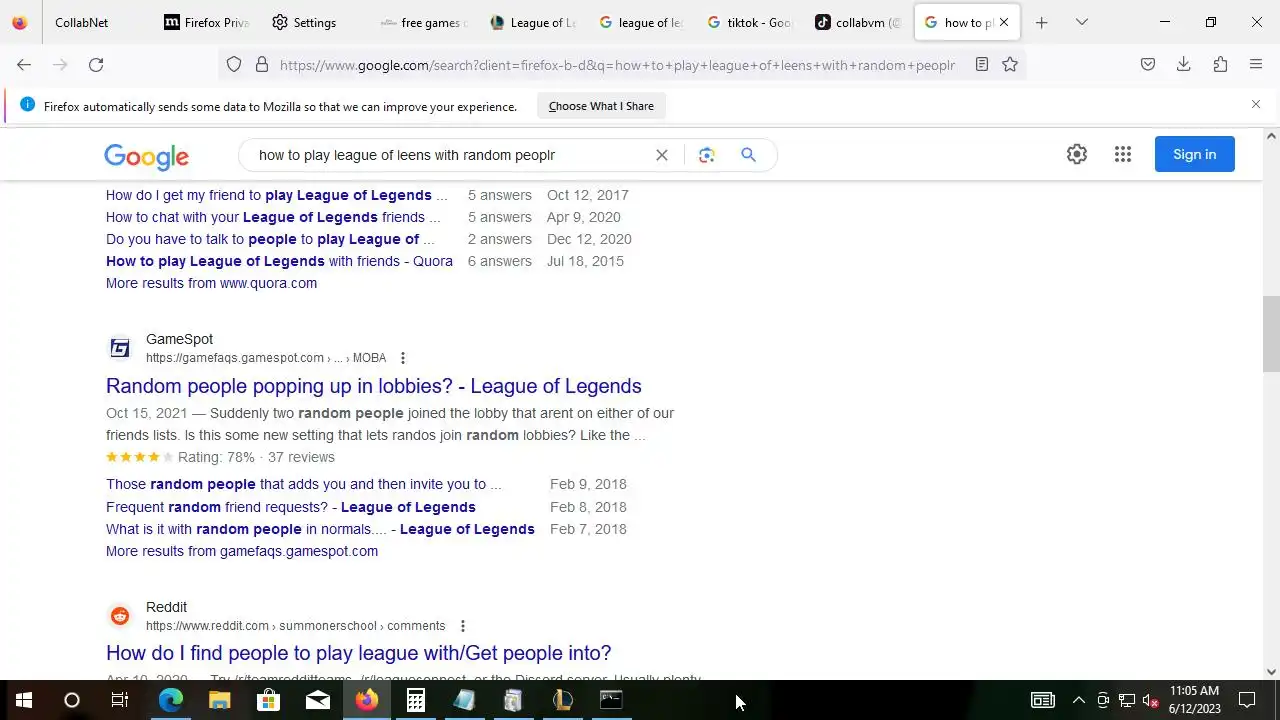Screen dimensions: 1280x720
Task: Clear the Google search box text
Action: point(661,155)
